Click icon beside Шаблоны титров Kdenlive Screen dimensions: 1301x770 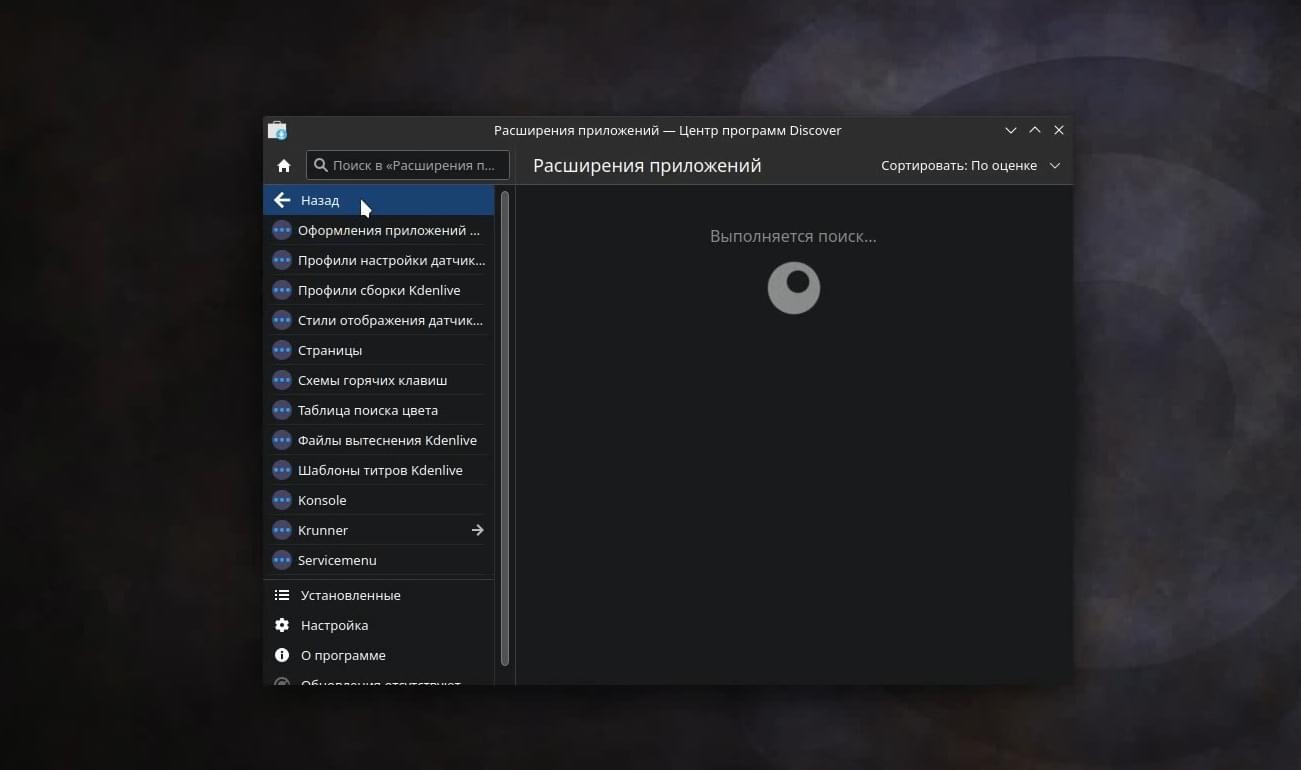(x=282, y=470)
